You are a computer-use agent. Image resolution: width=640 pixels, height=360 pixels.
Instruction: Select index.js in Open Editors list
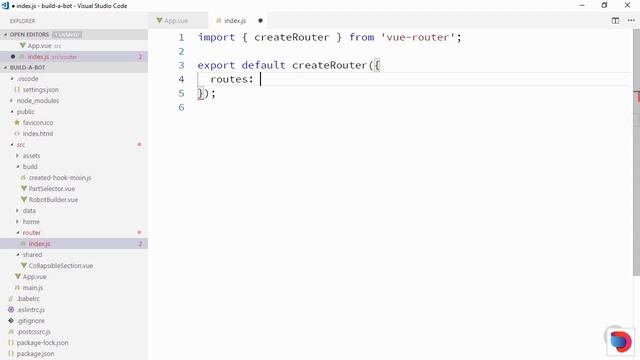pos(74,57)
